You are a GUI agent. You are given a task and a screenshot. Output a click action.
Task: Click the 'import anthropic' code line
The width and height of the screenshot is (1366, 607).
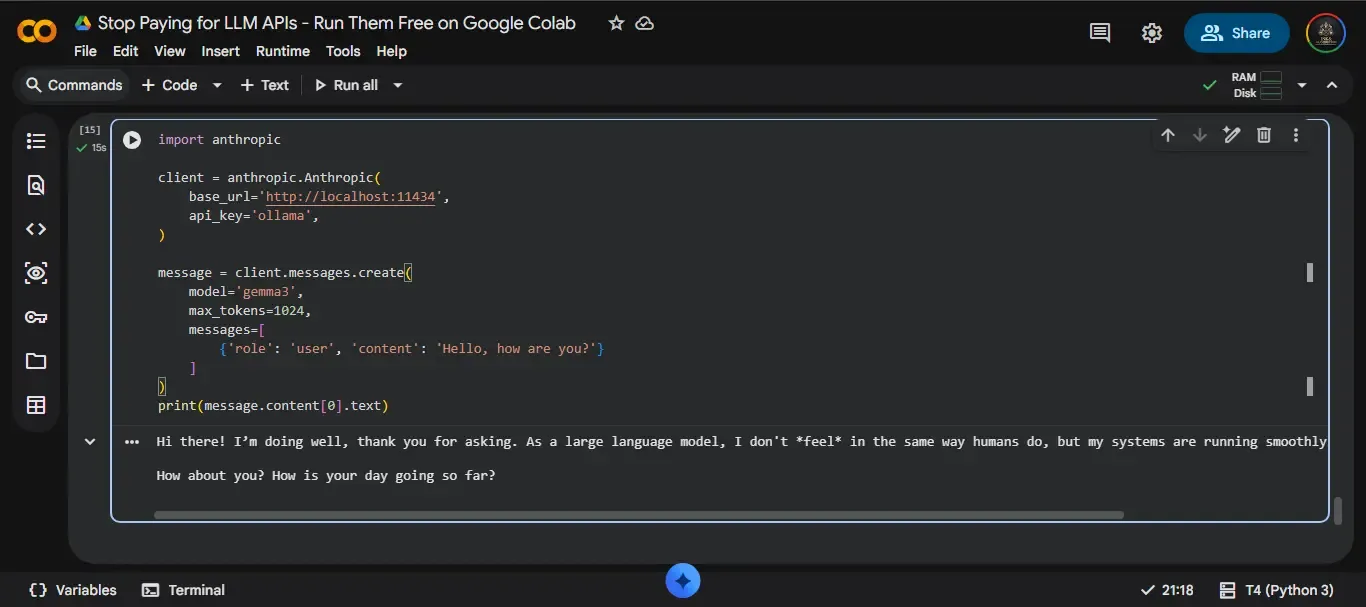[219, 140]
